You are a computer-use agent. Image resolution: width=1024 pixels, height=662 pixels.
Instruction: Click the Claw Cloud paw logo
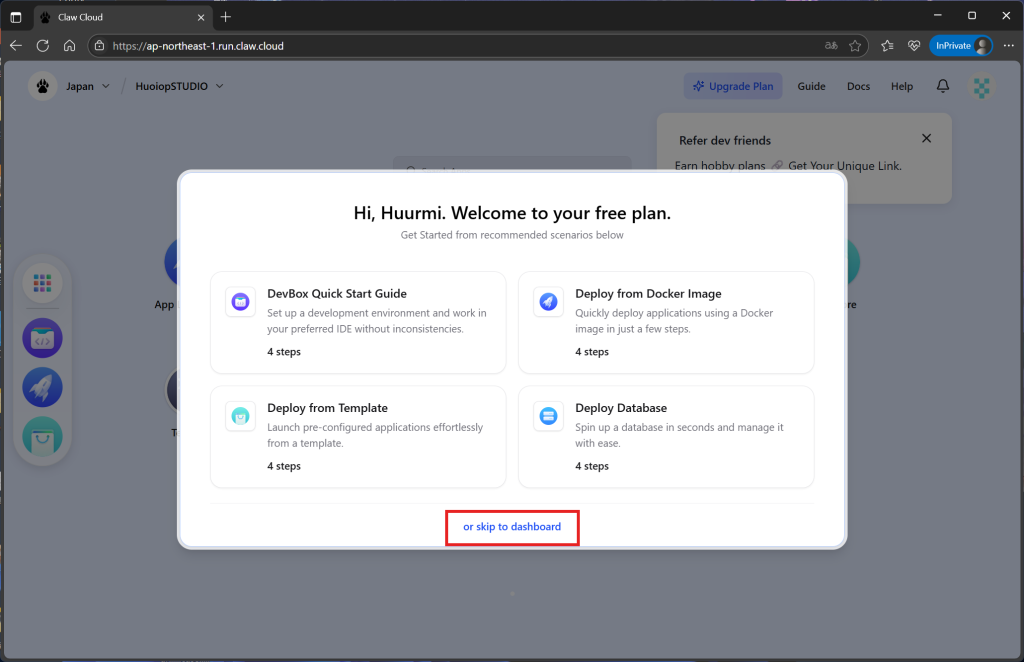[42, 86]
